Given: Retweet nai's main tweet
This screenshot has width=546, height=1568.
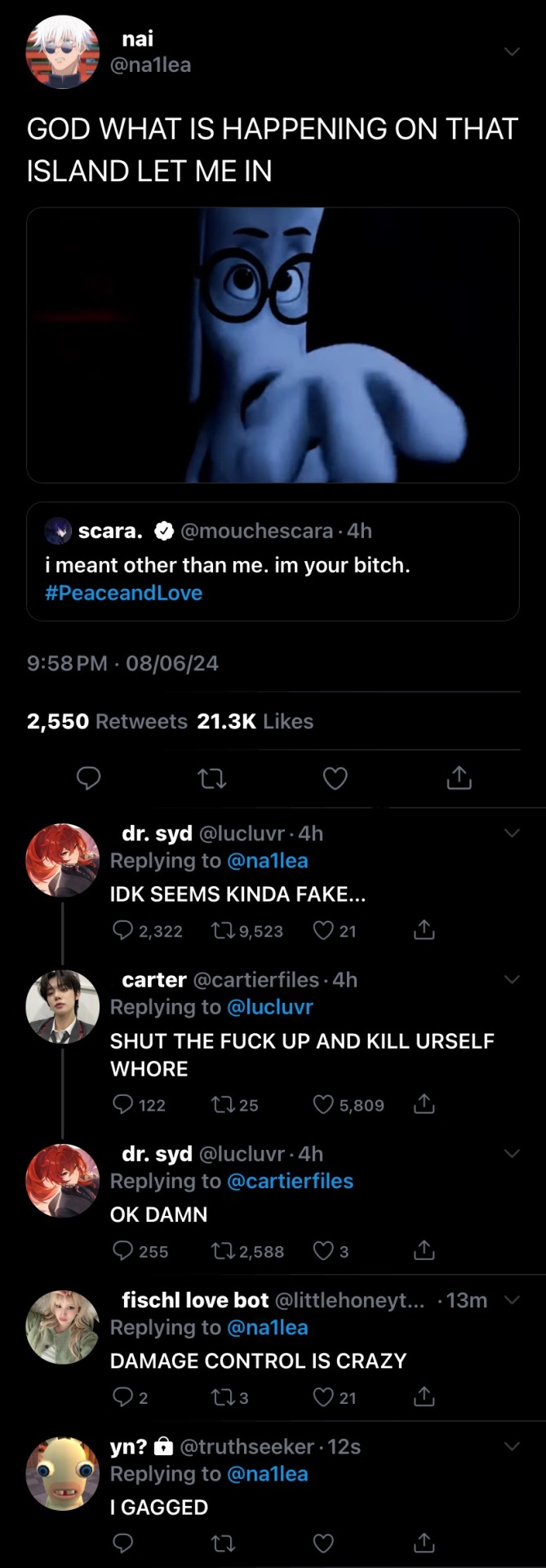Looking at the screenshot, I should click(x=212, y=778).
